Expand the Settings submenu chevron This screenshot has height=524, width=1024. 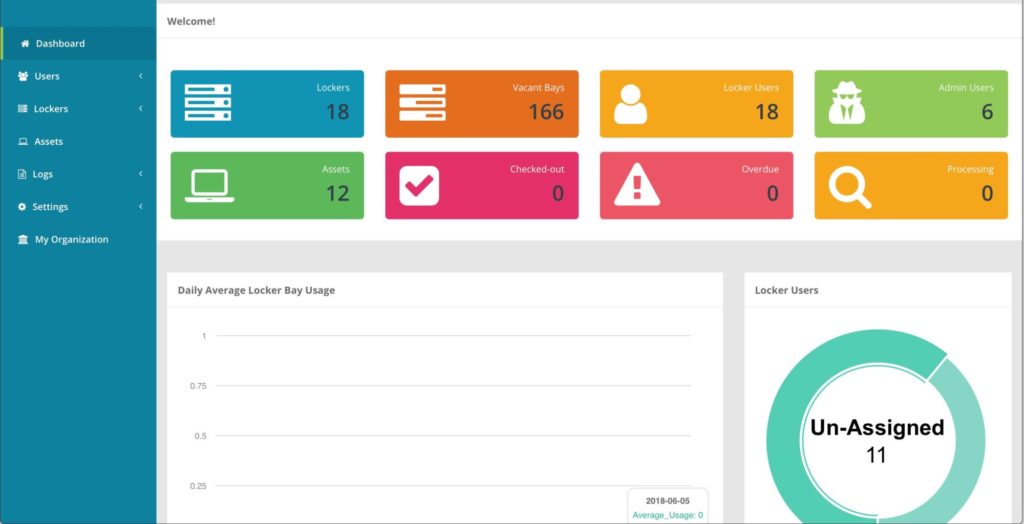(x=140, y=207)
